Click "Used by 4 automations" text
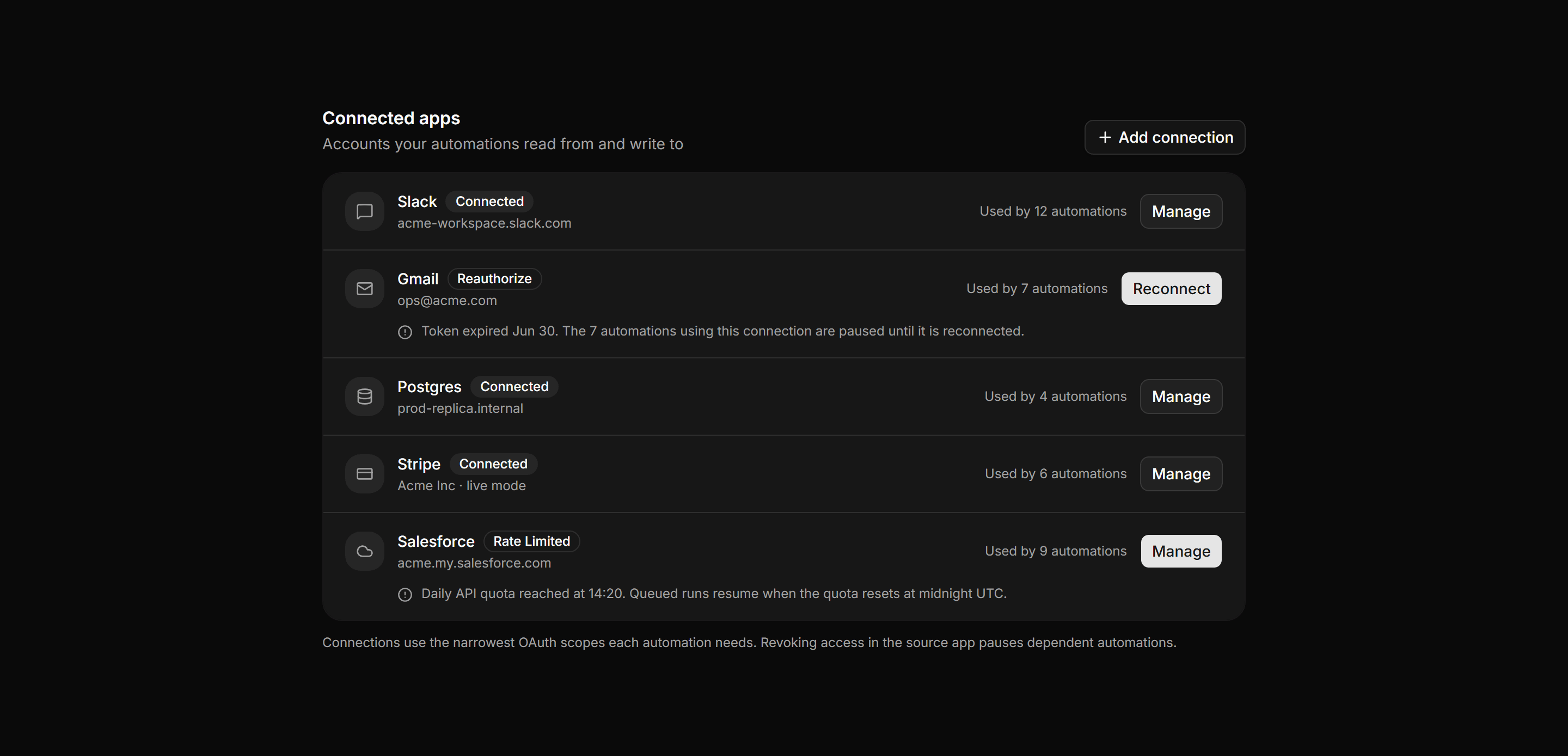Screen dimensions: 1568x756 click(x=1056, y=397)
